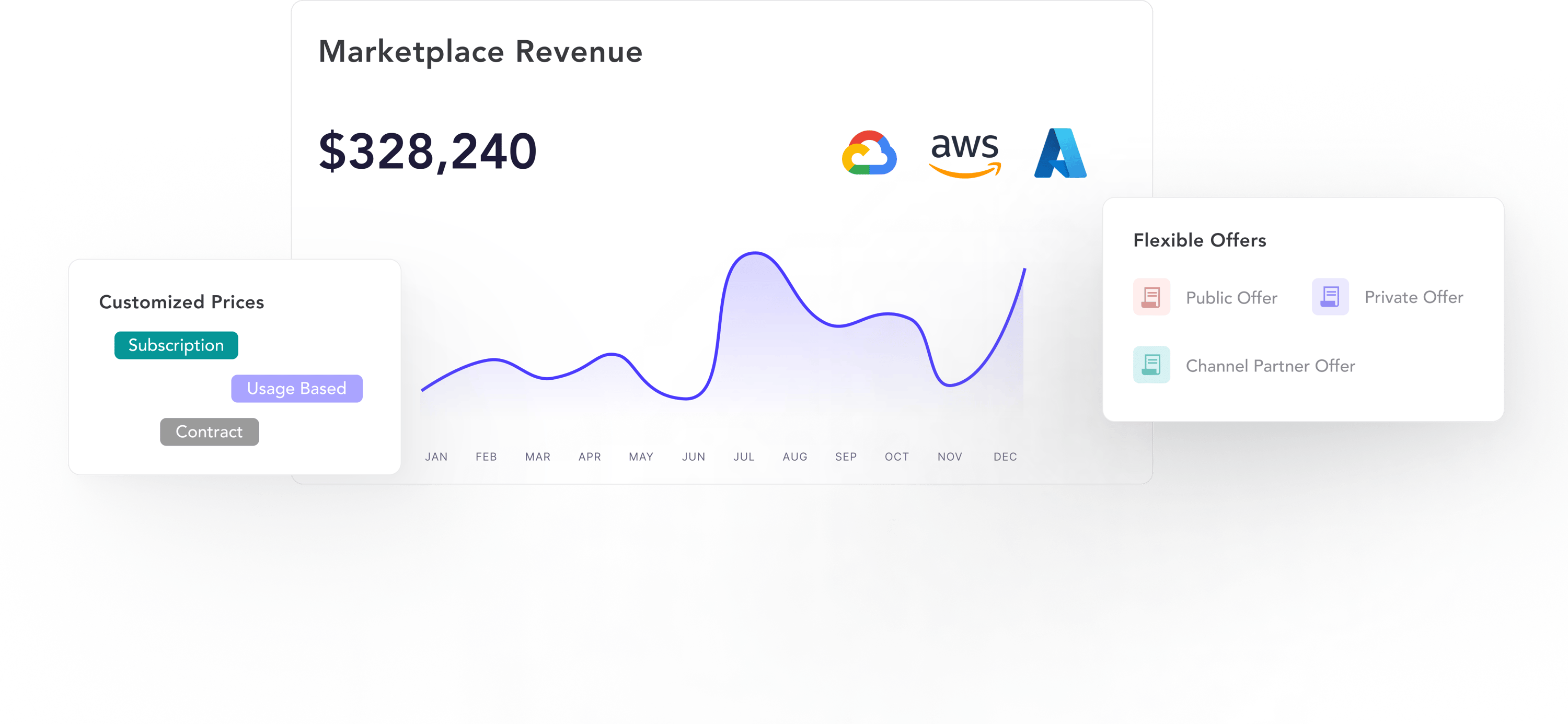Image resolution: width=1568 pixels, height=724 pixels.
Task: Click the JAN month axis label
Action: tap(436, 457)
